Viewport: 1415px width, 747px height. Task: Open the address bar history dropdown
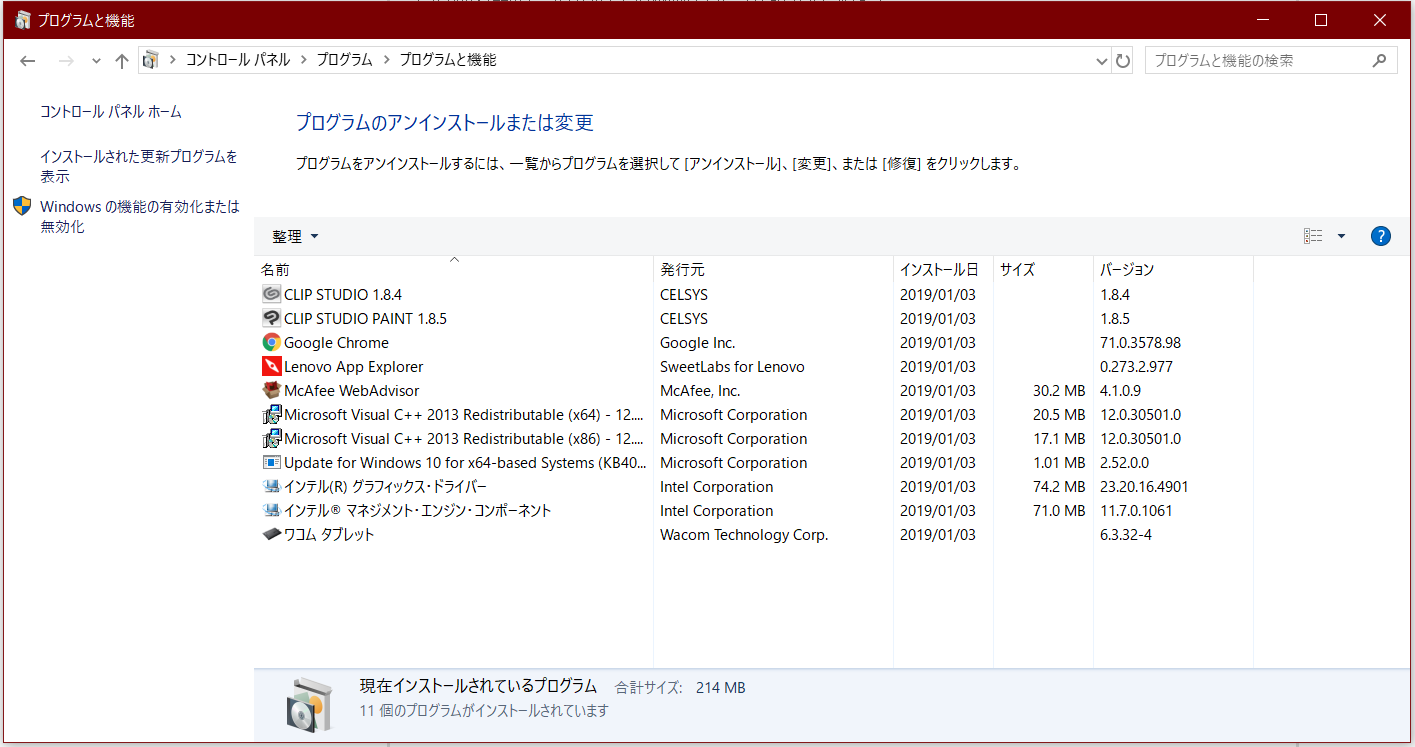point(1102,60)
